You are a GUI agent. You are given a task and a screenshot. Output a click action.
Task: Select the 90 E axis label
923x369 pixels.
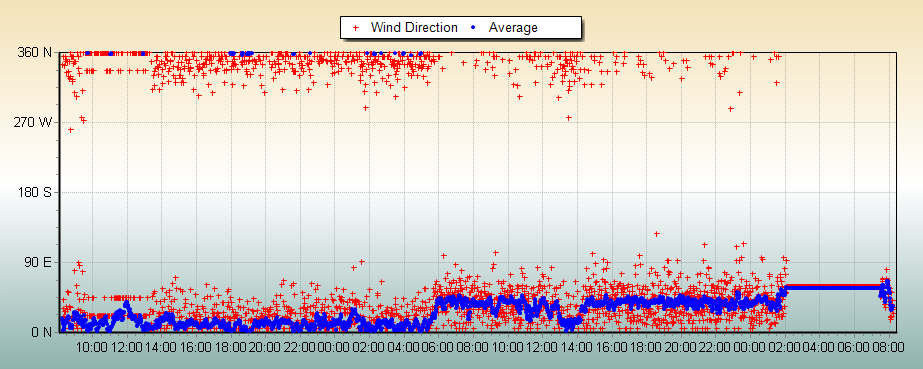click(38, 262)
